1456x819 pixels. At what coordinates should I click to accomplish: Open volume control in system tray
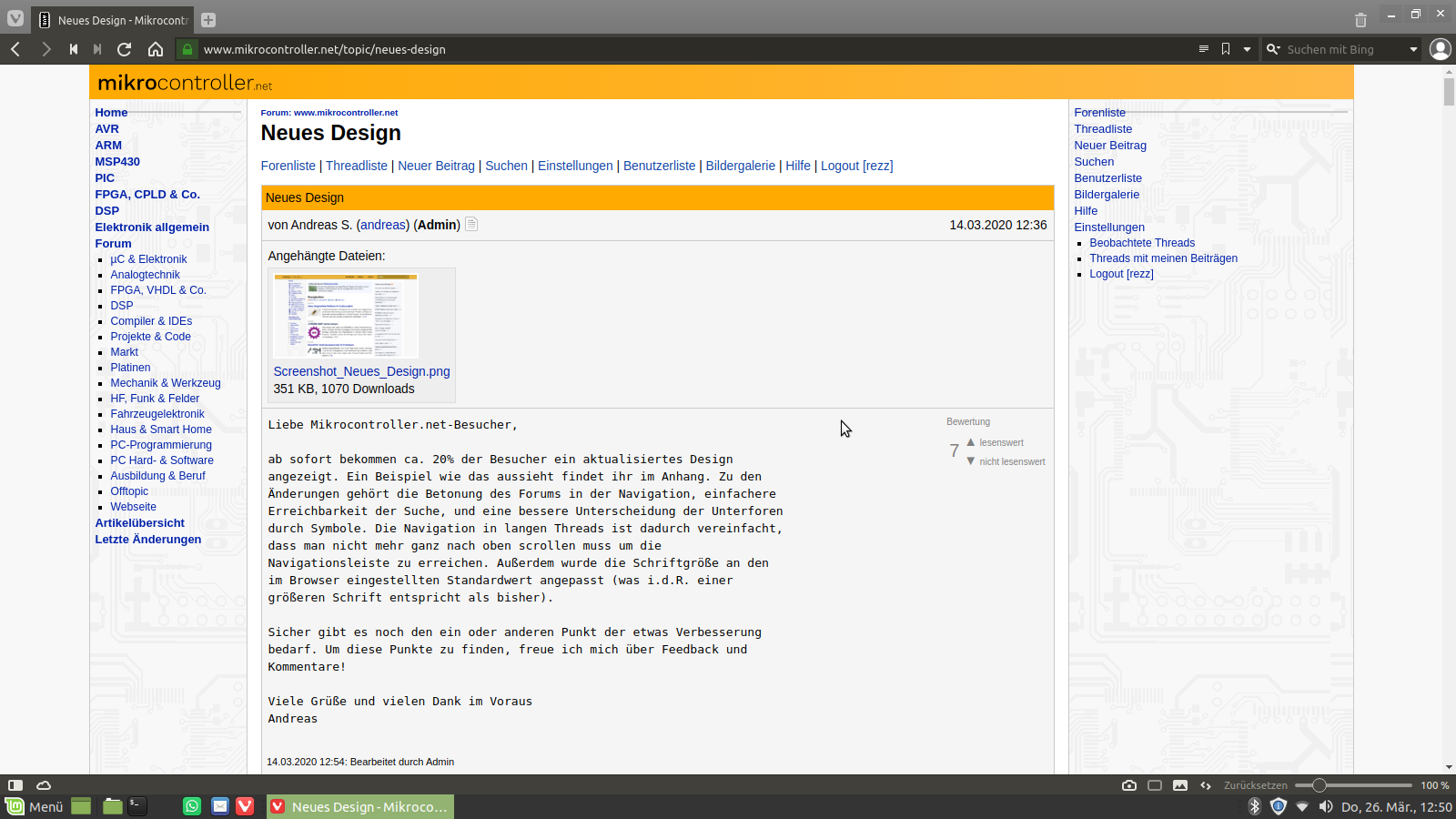1326,806
